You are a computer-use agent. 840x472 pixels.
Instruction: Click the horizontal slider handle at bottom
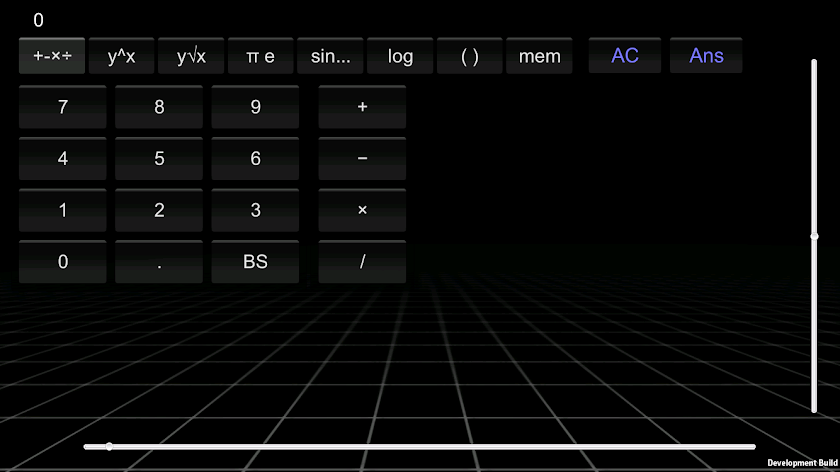point(109,446)
